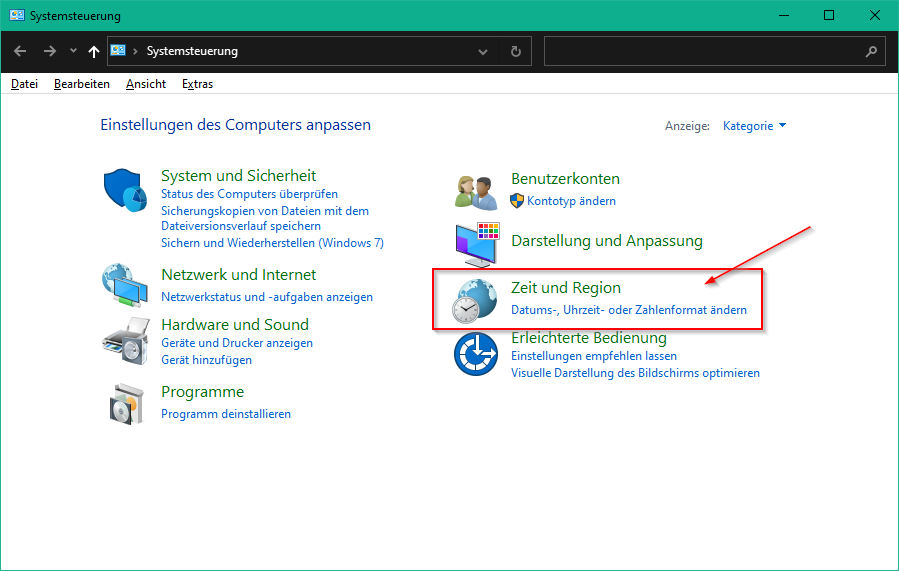
Task: Click the address bar breadcrumb chevron
Action: pos(135,51)
